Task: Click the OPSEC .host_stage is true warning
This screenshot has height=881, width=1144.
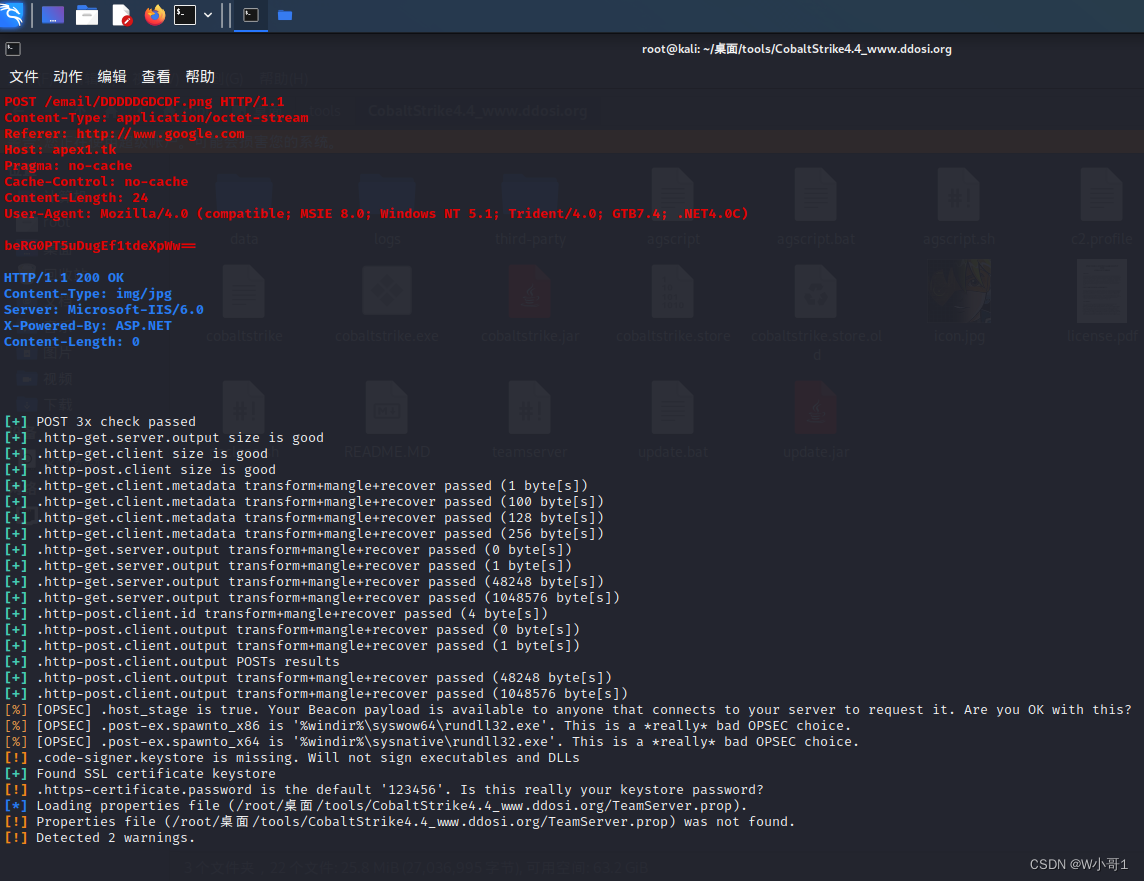Action: point(568,710)
